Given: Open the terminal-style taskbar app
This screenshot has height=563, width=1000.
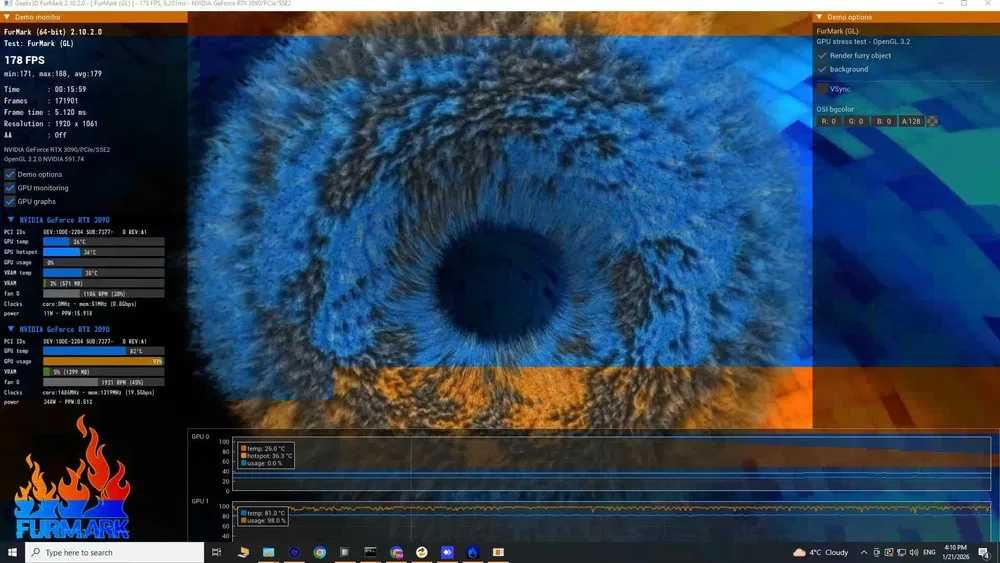Looking at the screenshot, I should tap(371, 552).
